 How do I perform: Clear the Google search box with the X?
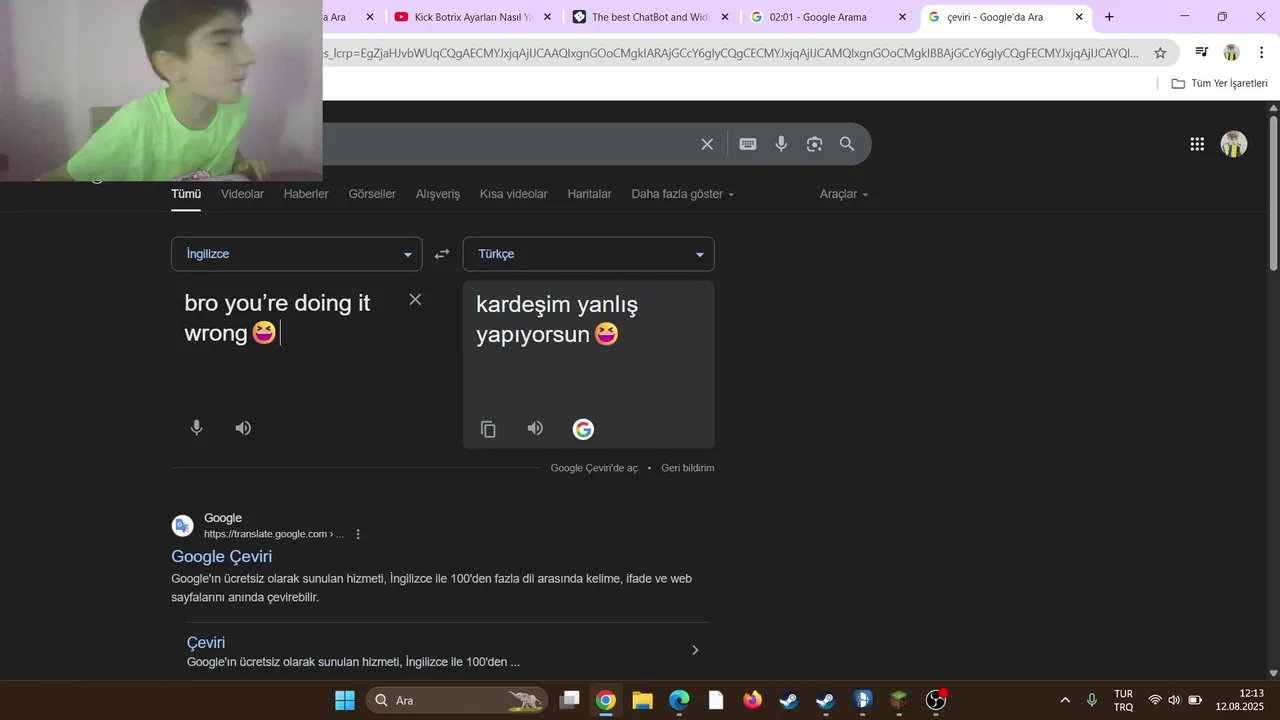[707, 144]
